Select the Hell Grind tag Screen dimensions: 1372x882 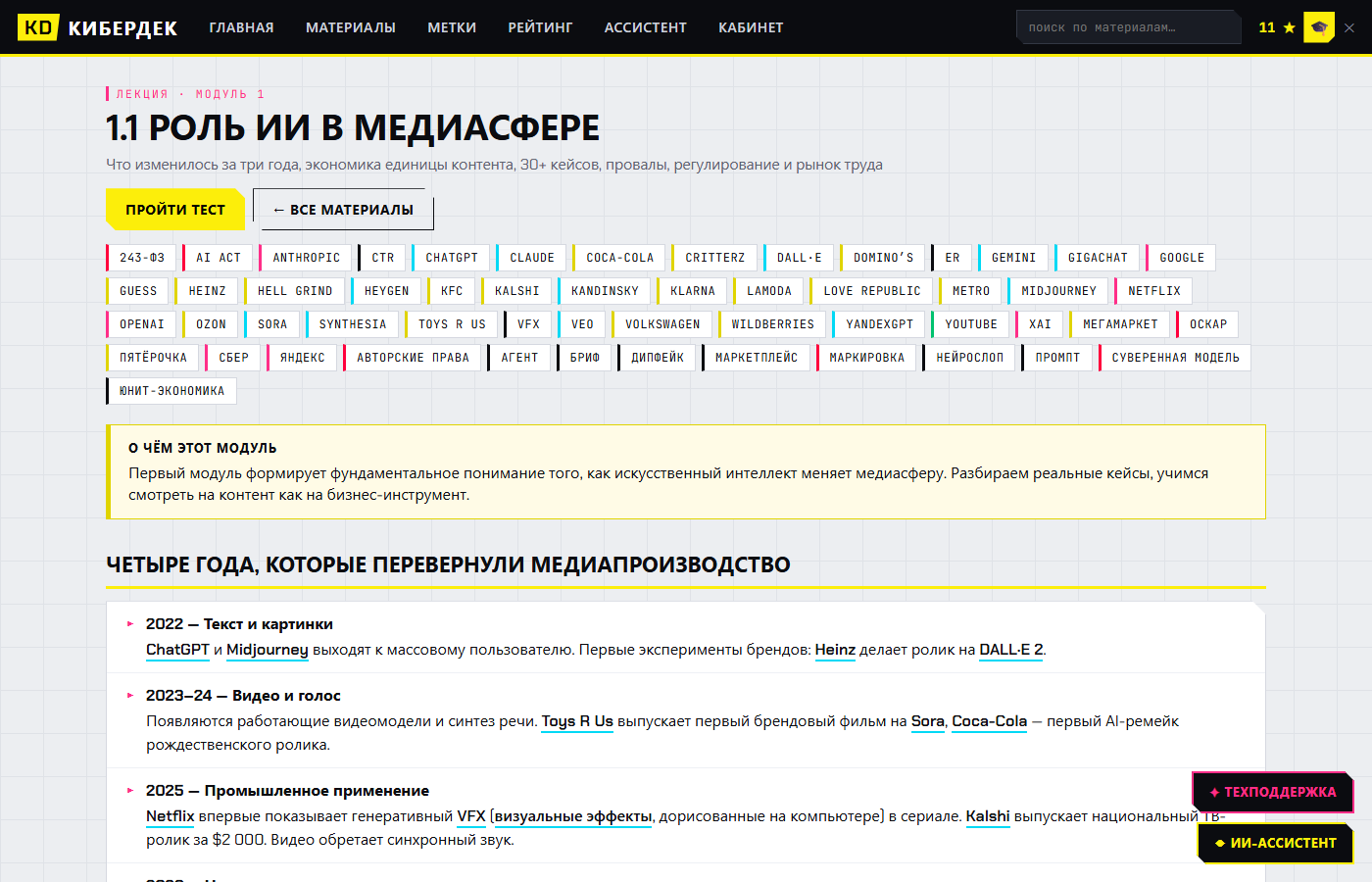(294, 291)
